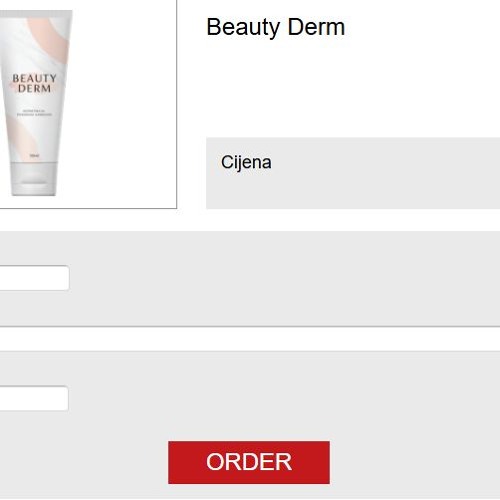This screenshot has height=500, width=500.
Task: Click the product image frame's bottom border
Action: click(x=88, y=208)
